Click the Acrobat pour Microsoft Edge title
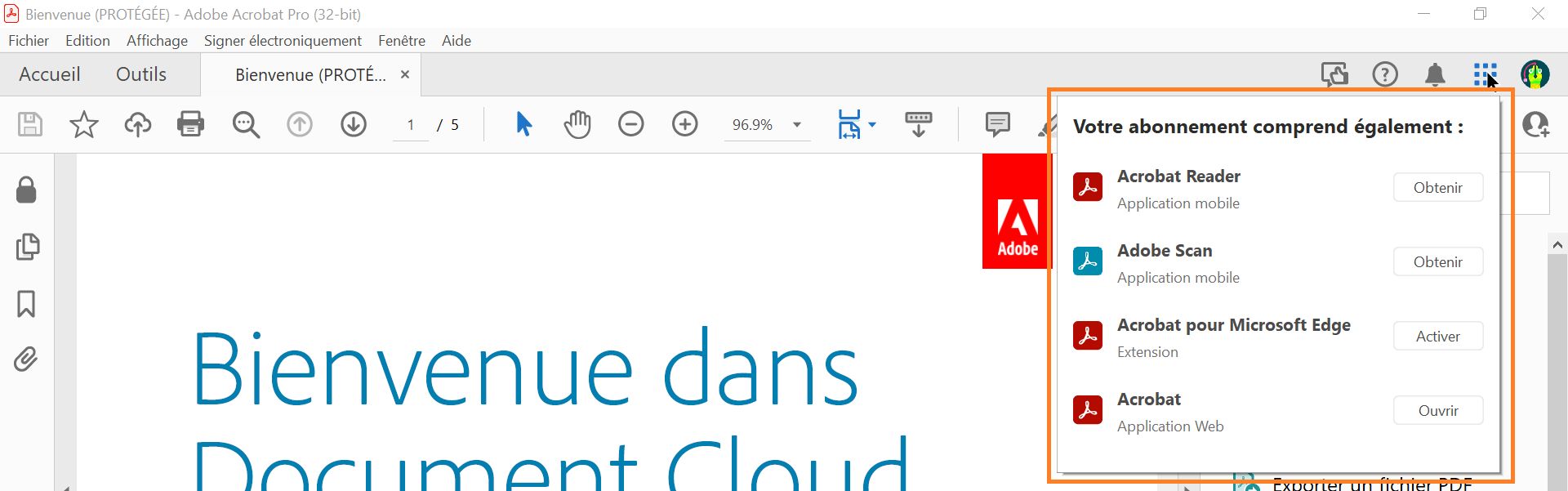This screenshot has height=491, width=1568. point(1233,324)
